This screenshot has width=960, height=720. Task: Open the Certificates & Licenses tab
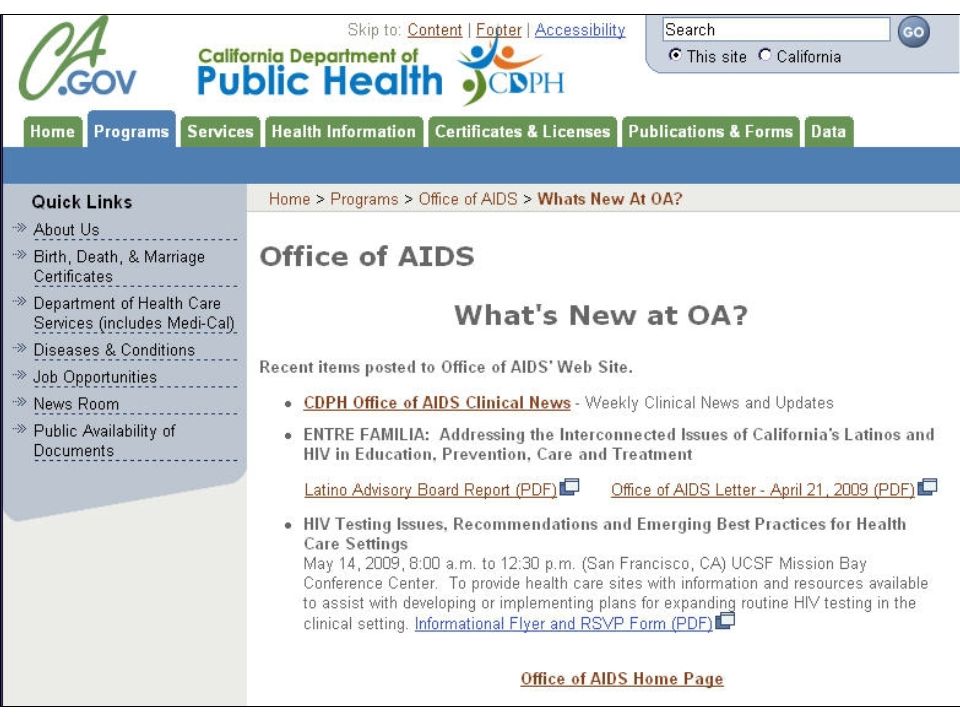[x=522, y=132]
